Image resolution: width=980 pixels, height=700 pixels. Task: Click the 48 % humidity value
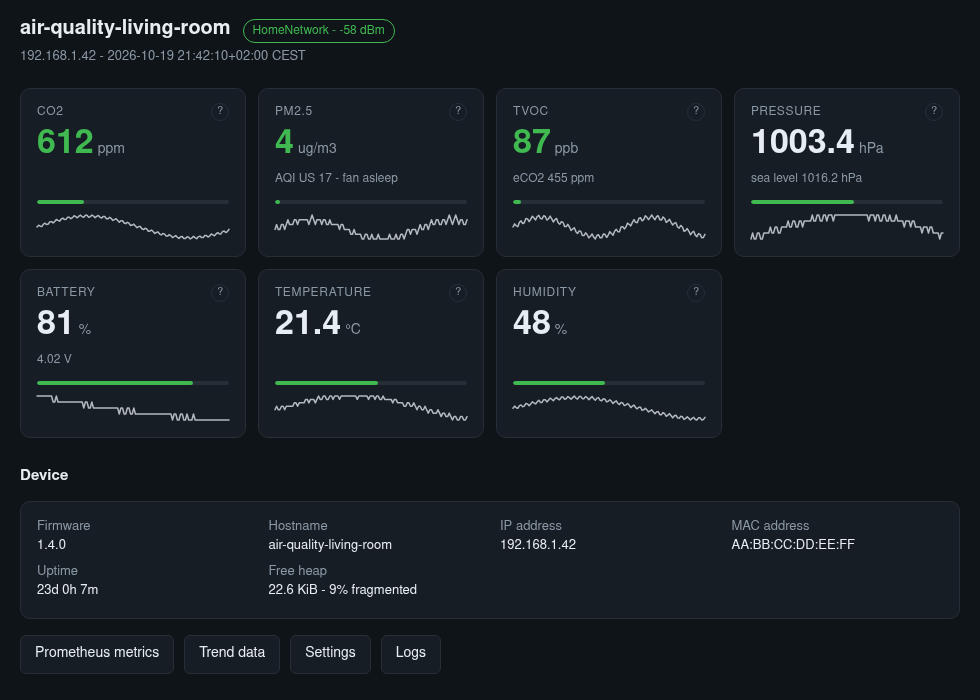click(540, 323)
